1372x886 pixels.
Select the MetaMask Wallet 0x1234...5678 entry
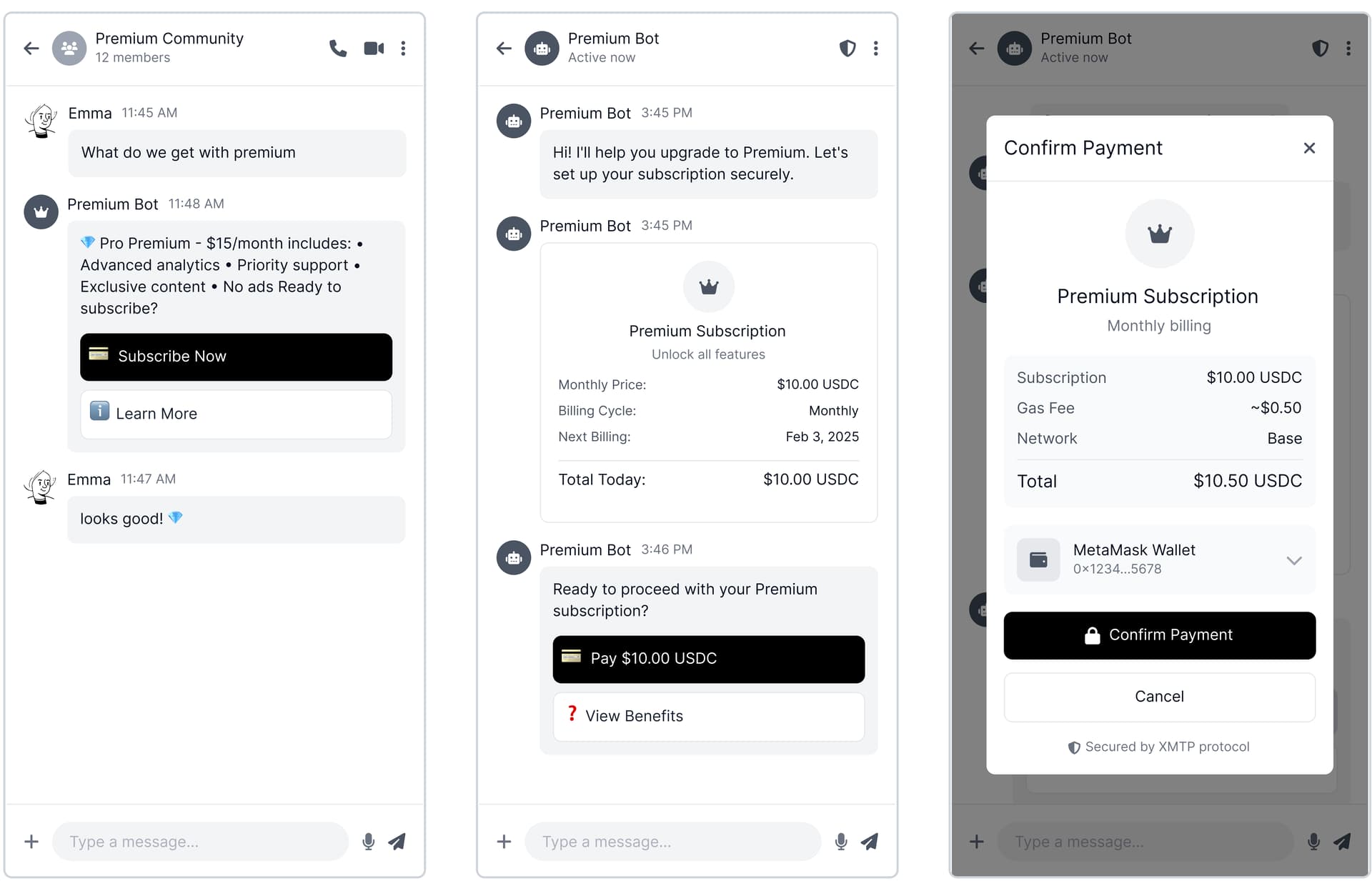pos(1160,560)
